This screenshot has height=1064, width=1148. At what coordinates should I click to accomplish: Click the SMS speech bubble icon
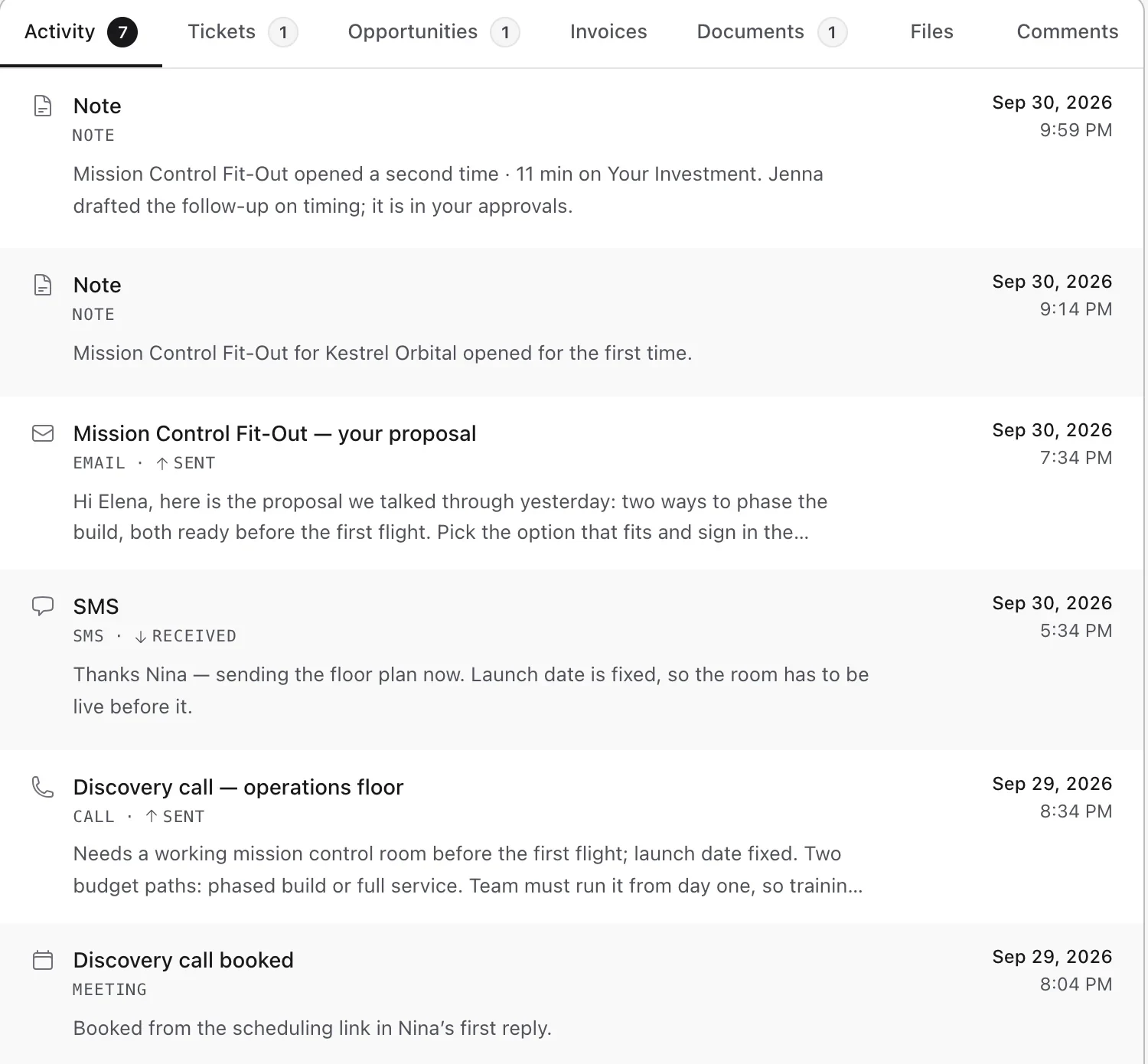click(43, 606)
